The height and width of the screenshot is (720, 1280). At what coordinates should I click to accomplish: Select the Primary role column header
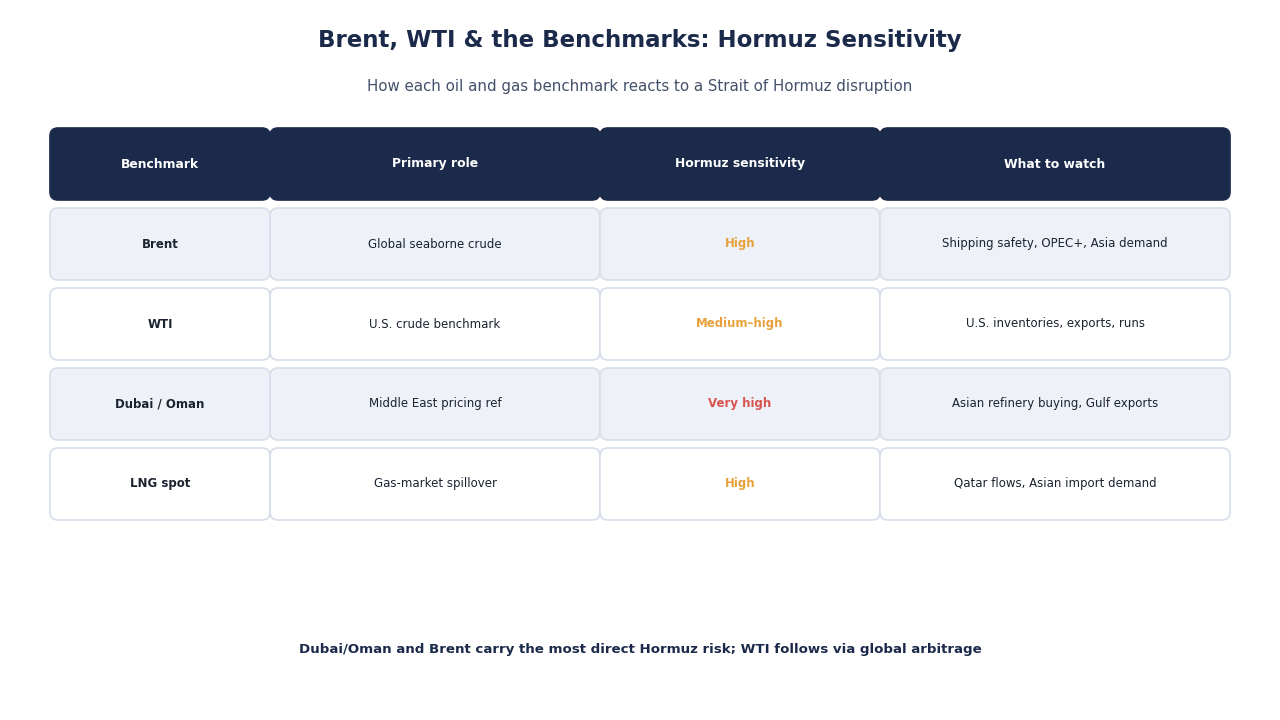tap(435, 164)
